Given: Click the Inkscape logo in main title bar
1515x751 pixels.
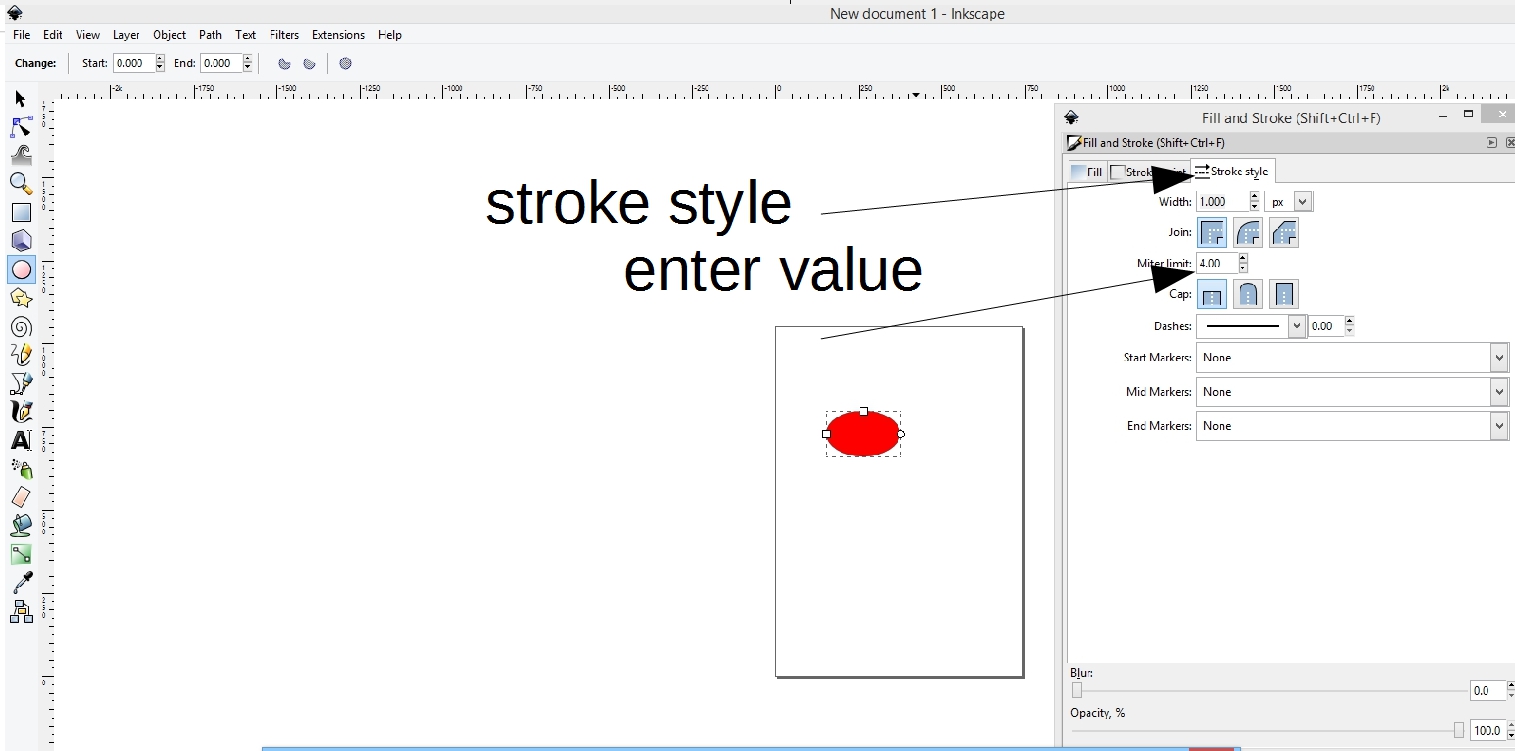Looking at the screenshot, I should coord(14,12).
